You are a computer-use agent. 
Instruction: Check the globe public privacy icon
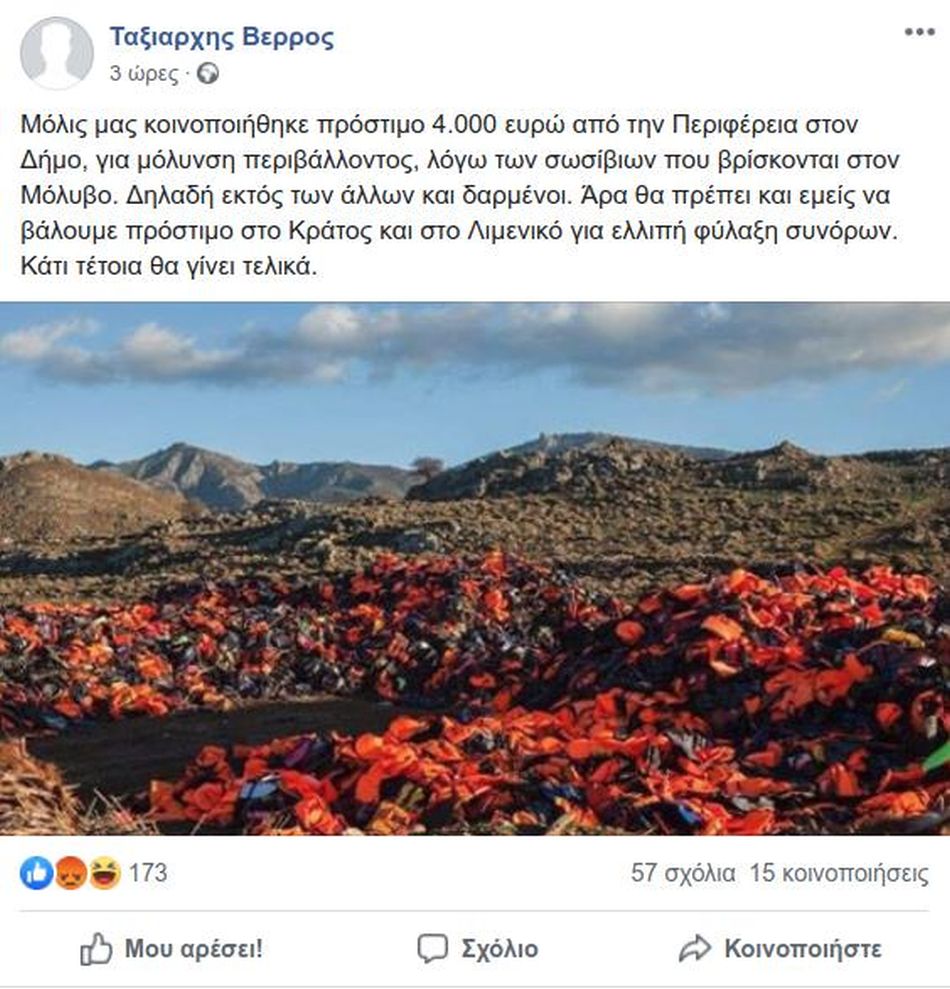pos(208,74)
